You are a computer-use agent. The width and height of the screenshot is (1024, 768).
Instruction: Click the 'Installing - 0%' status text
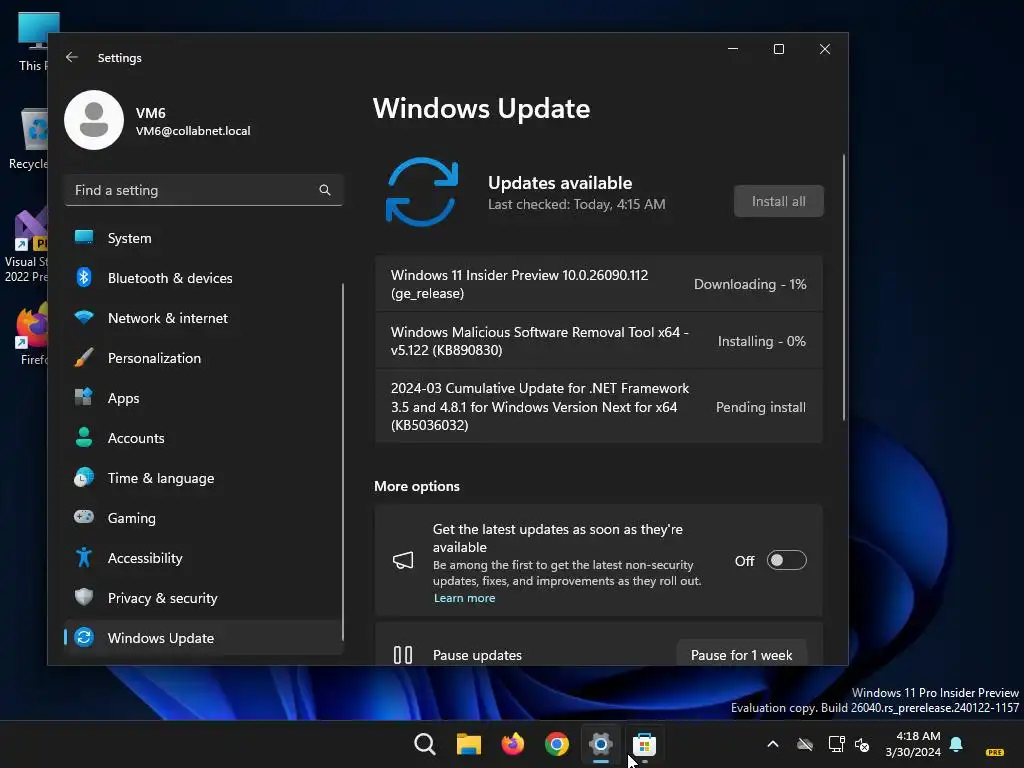pyautogui.click(x=761, y=341)
